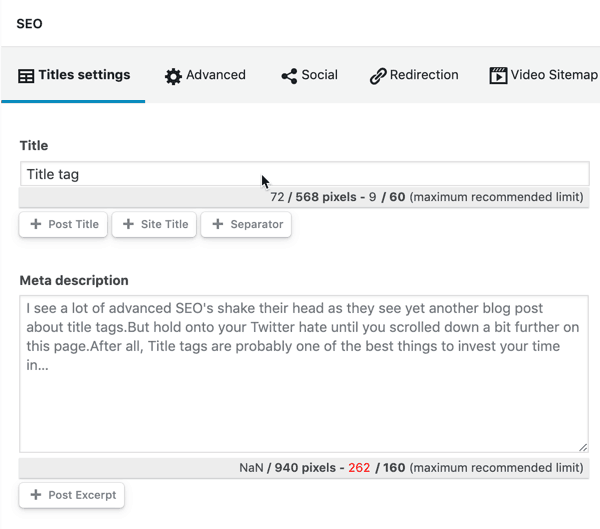The height and width of the screenshot is (529, 600).
Task: Click the video play icon beside Video Sitemap
Action: tap(498, 75)
